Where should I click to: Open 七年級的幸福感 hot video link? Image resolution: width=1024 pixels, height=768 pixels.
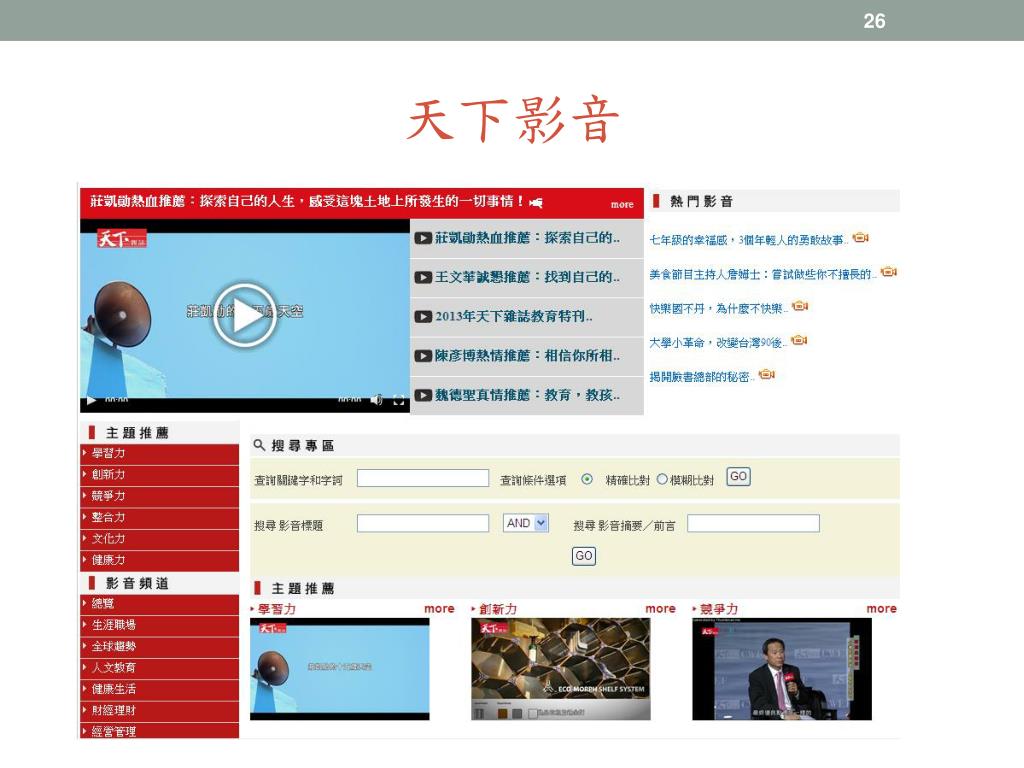[748, 240]
